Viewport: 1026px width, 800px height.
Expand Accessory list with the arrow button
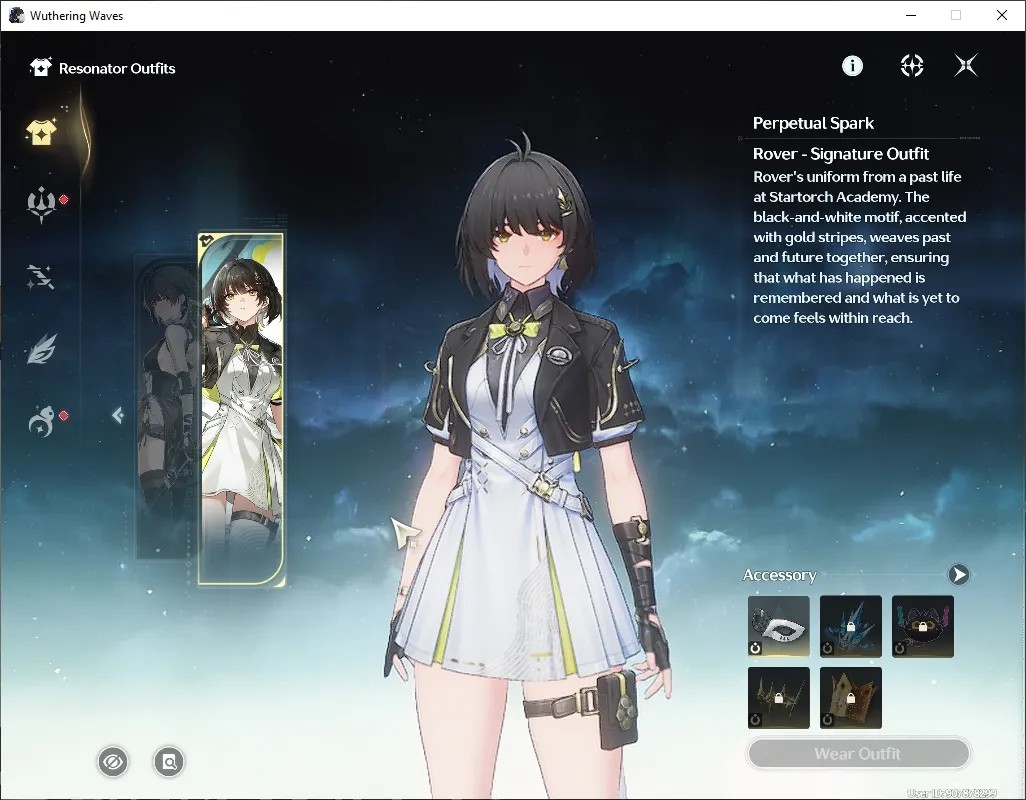959,574
